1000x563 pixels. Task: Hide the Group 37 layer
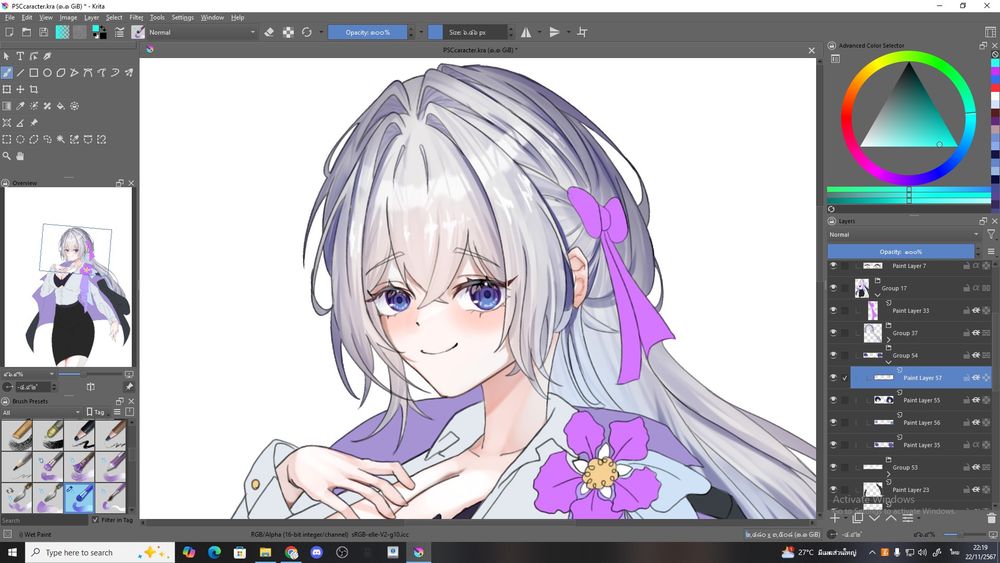pyautogui.click(x=833, y=333)
